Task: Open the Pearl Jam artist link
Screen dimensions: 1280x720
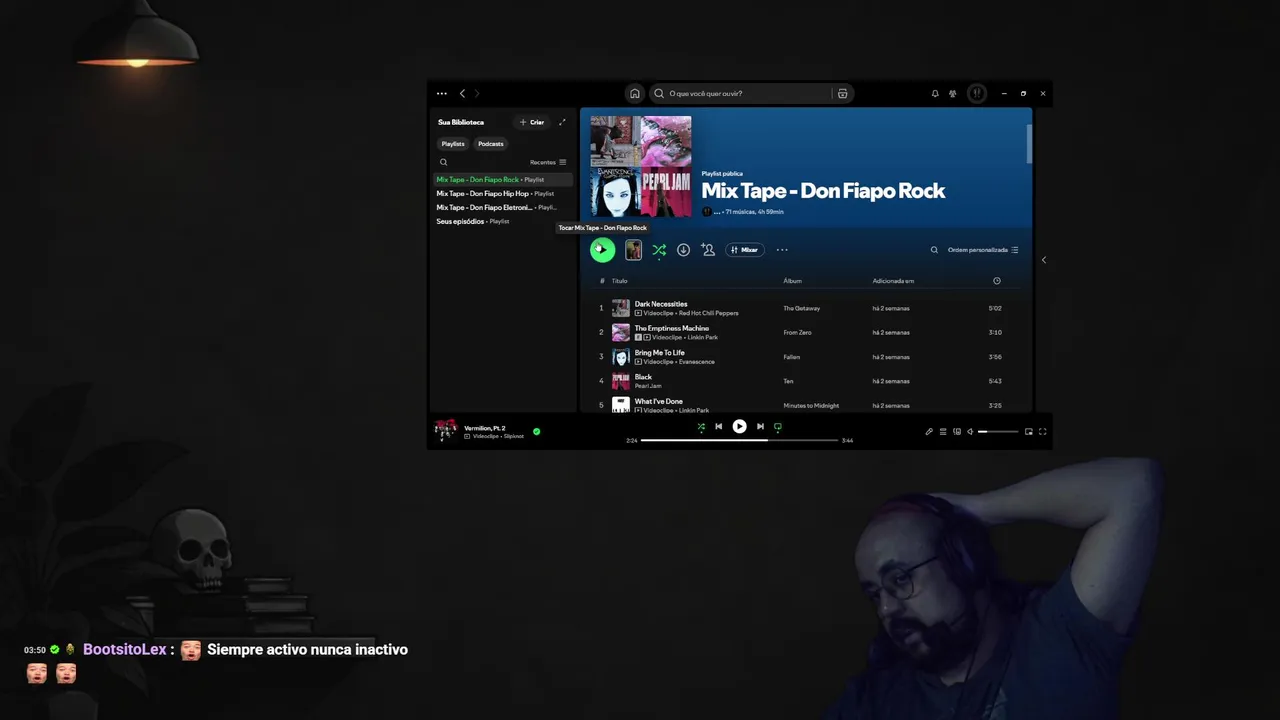Action: click(x=648, y=386)
